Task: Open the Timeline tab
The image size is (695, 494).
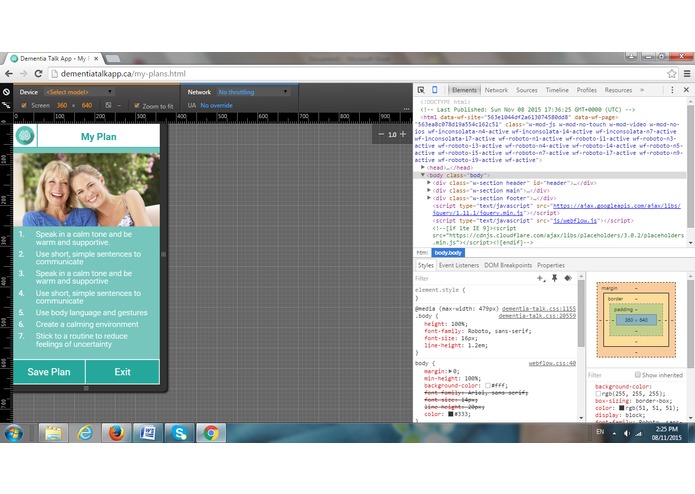Action: [x=557, y=90]
